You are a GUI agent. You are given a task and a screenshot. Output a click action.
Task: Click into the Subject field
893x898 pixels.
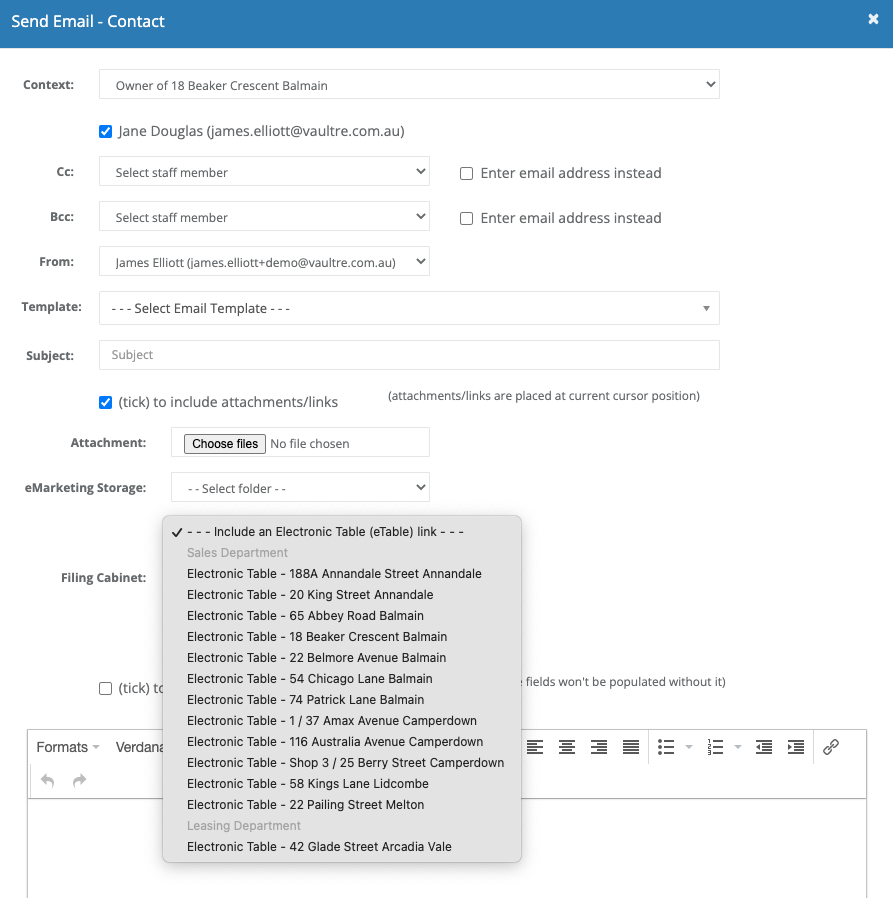[x=409, y=355]
